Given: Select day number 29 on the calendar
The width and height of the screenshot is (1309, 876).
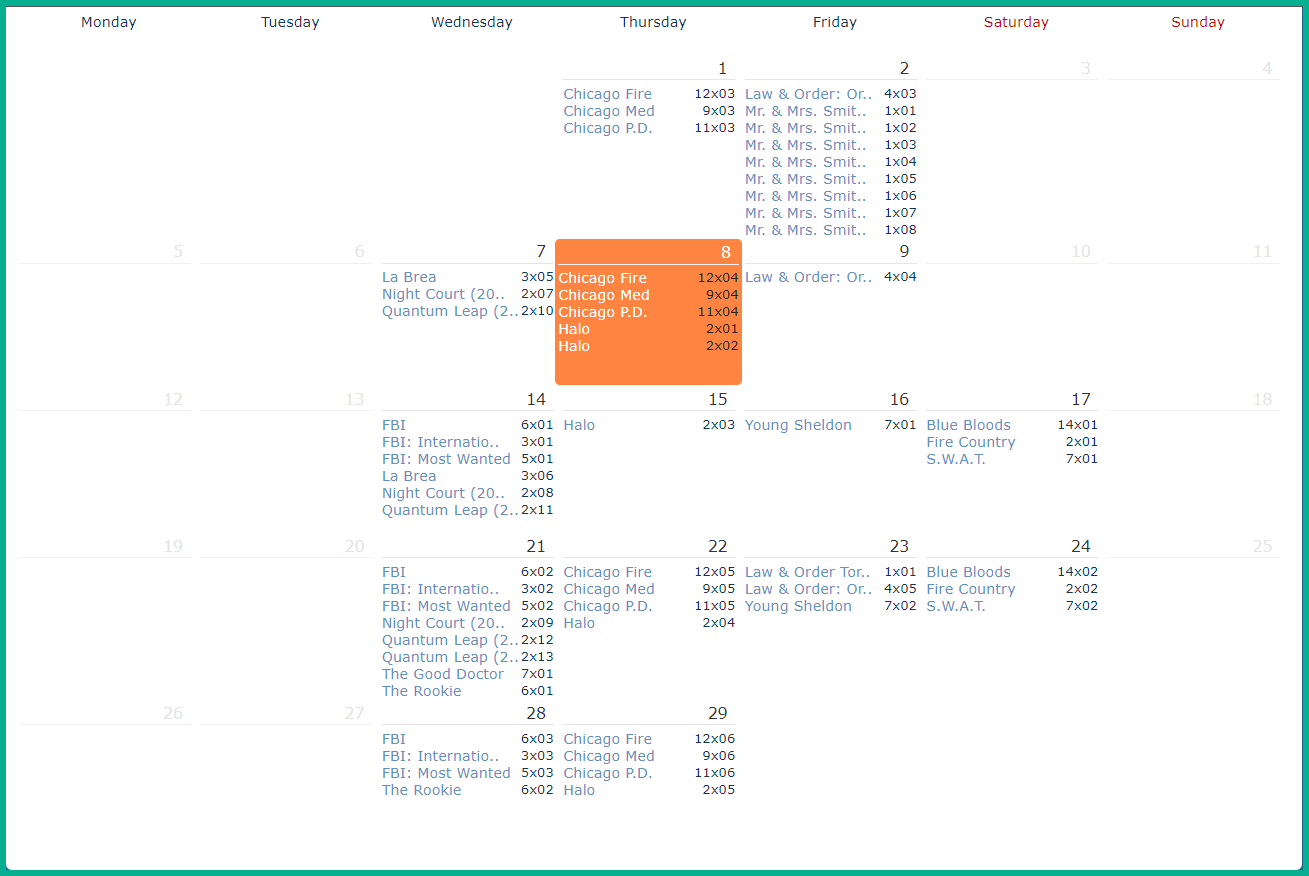Looking at the screenshot, I should (x=718, y=714).
